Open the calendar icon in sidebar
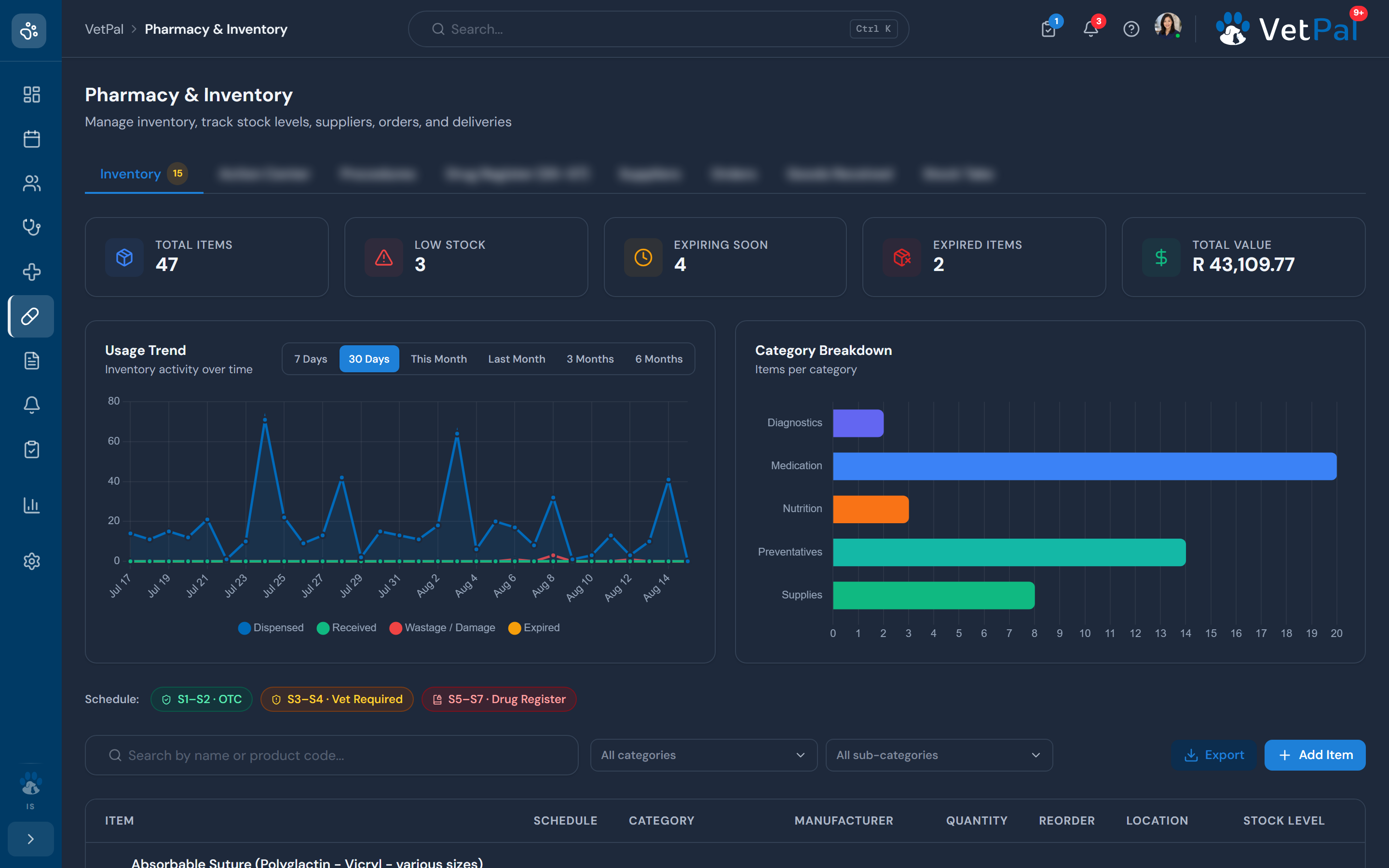Viewport: 1389px width, 868px height. coord(31,138)
